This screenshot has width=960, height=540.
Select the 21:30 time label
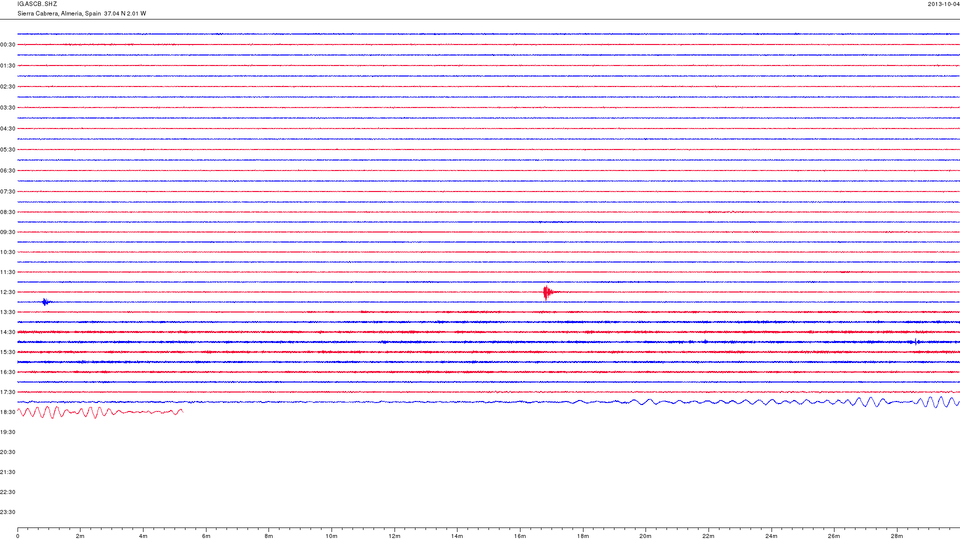coord(8,472)
